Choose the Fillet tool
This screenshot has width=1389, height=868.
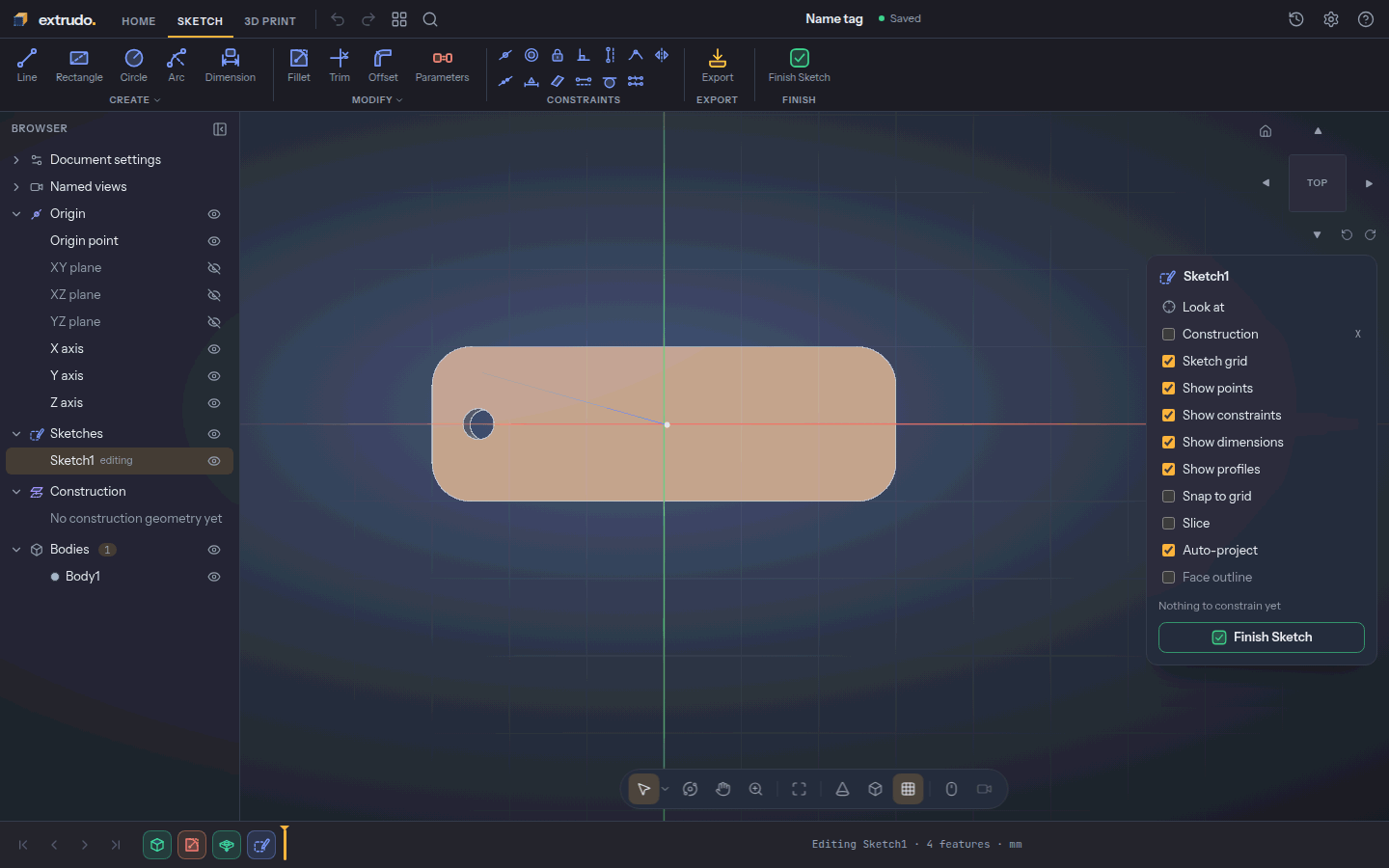point(299,66)
